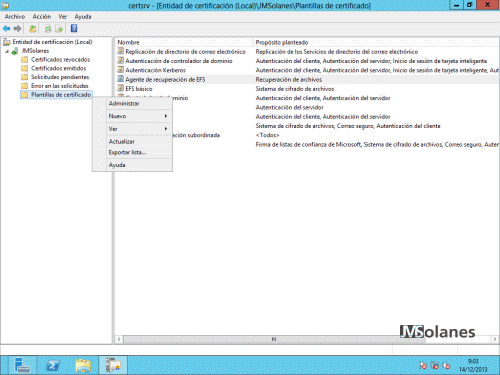
Task: Select Certificados emitidos folder icon
Action: pyautogui.click(x=24, y=68)
